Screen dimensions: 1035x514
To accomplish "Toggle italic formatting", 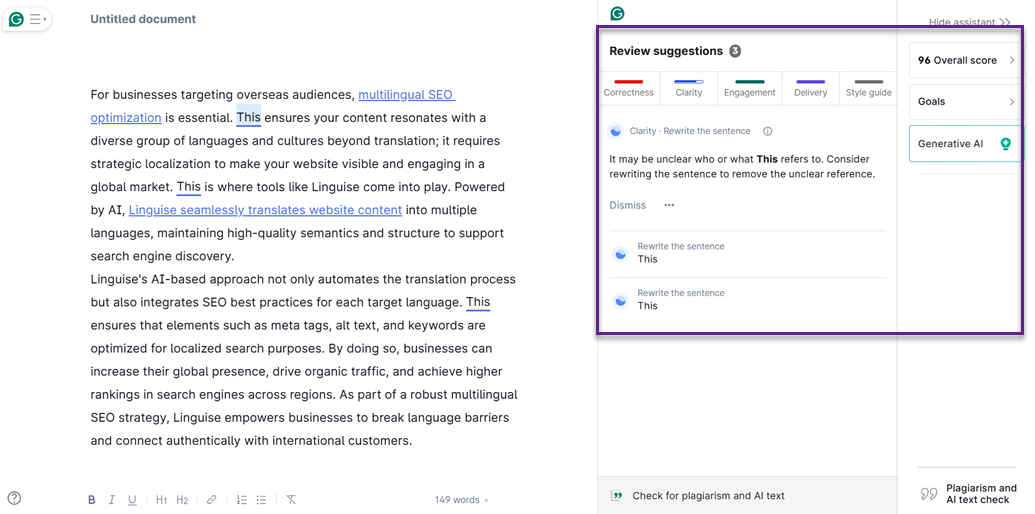I will (112, 499).
